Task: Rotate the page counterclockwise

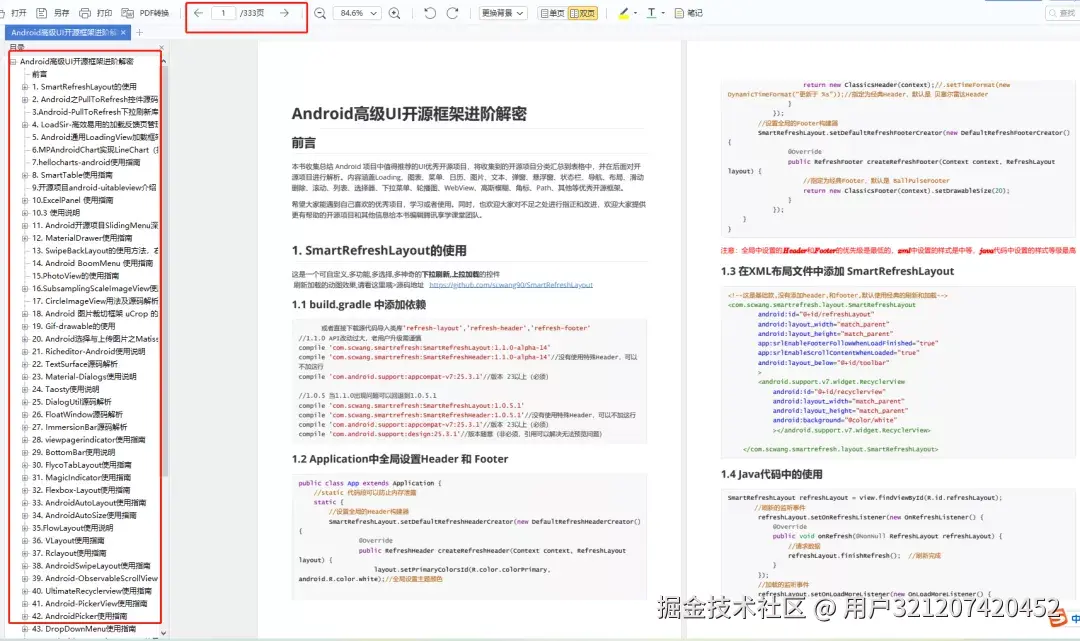Action: 430,13
